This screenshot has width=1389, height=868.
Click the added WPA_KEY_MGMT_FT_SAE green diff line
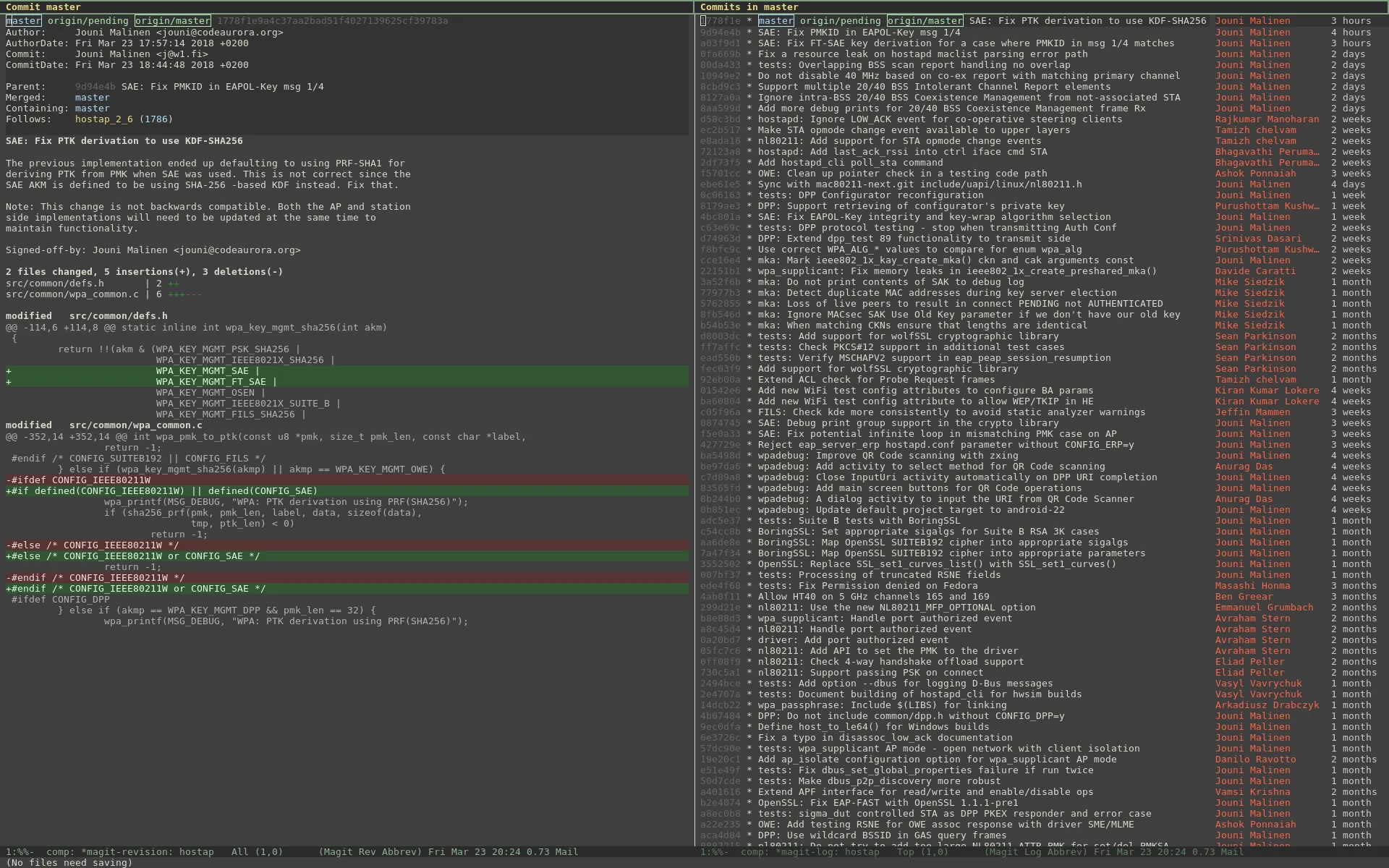pyautogui.click(x=216, y=382)
